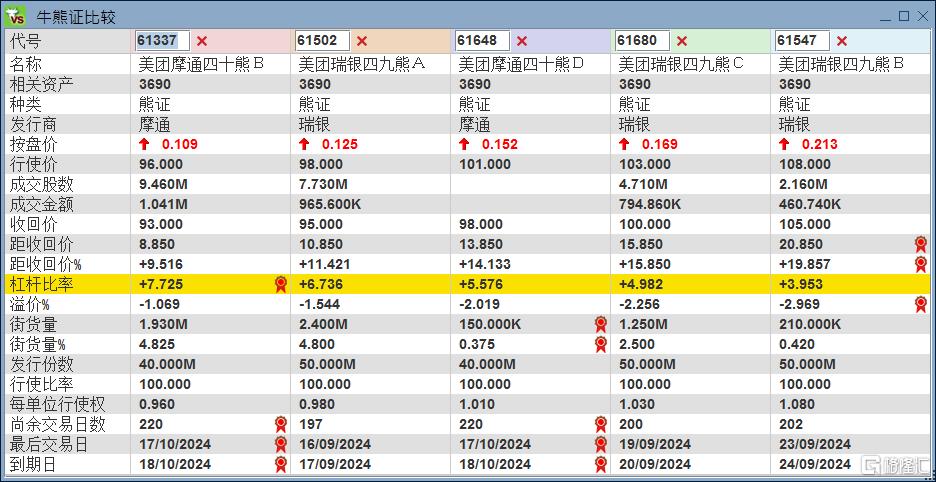Click the red up arrow beside 0.152
Viewport: 936px width, 482px height.
click(464, 144)
